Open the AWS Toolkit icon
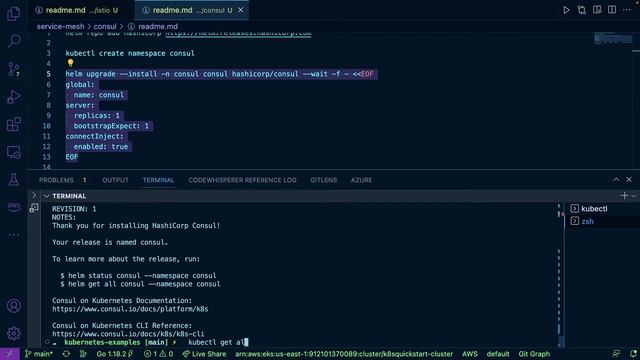This screenshot has width=640, height=360. (14, 207)
